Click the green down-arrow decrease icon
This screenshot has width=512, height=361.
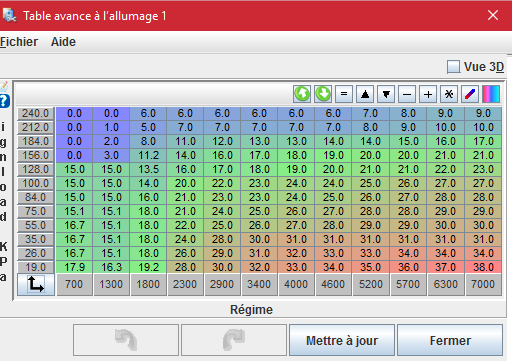323,94
